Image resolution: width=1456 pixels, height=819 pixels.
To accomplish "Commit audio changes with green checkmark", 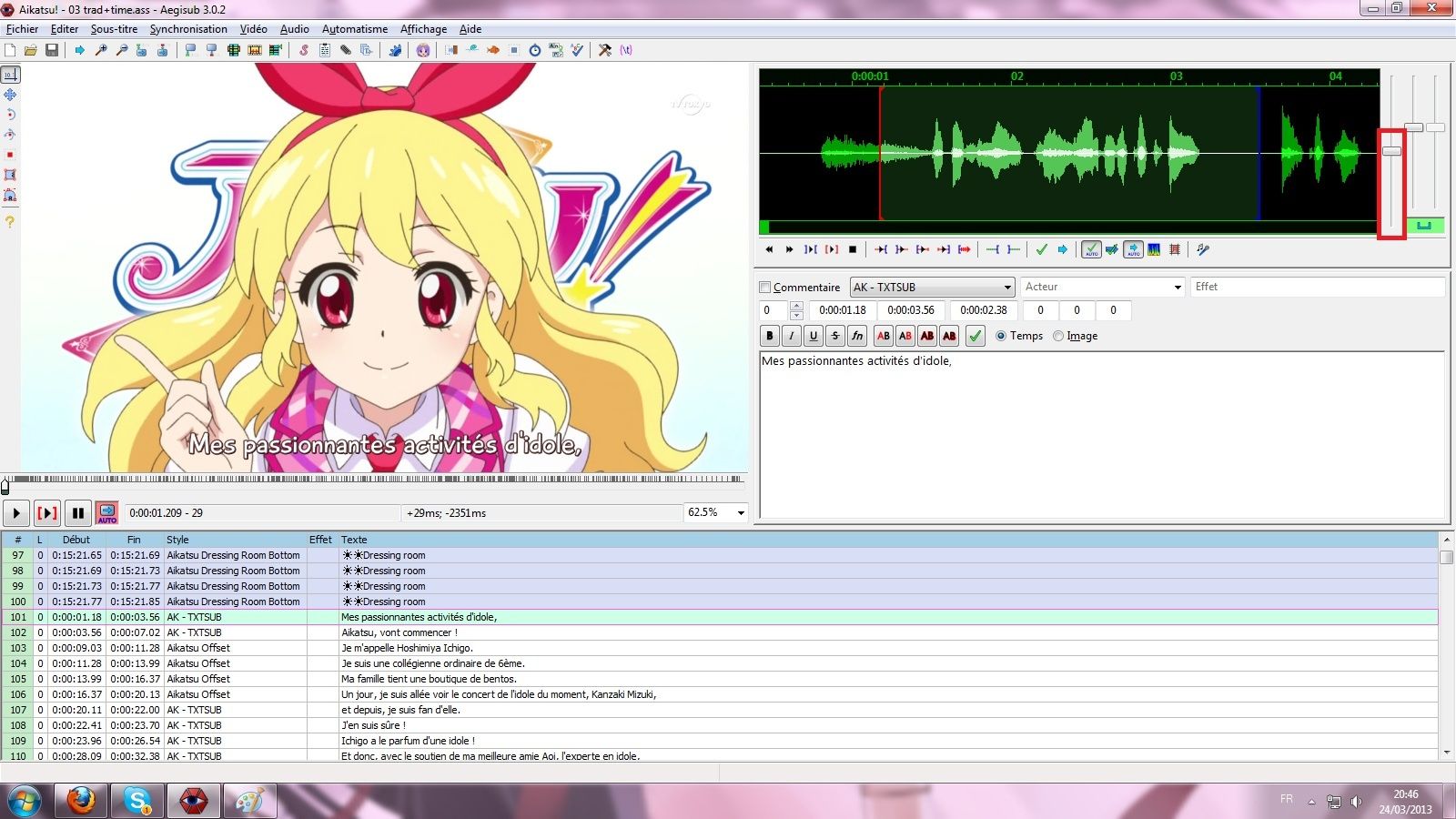I will tap(1041, 249).
